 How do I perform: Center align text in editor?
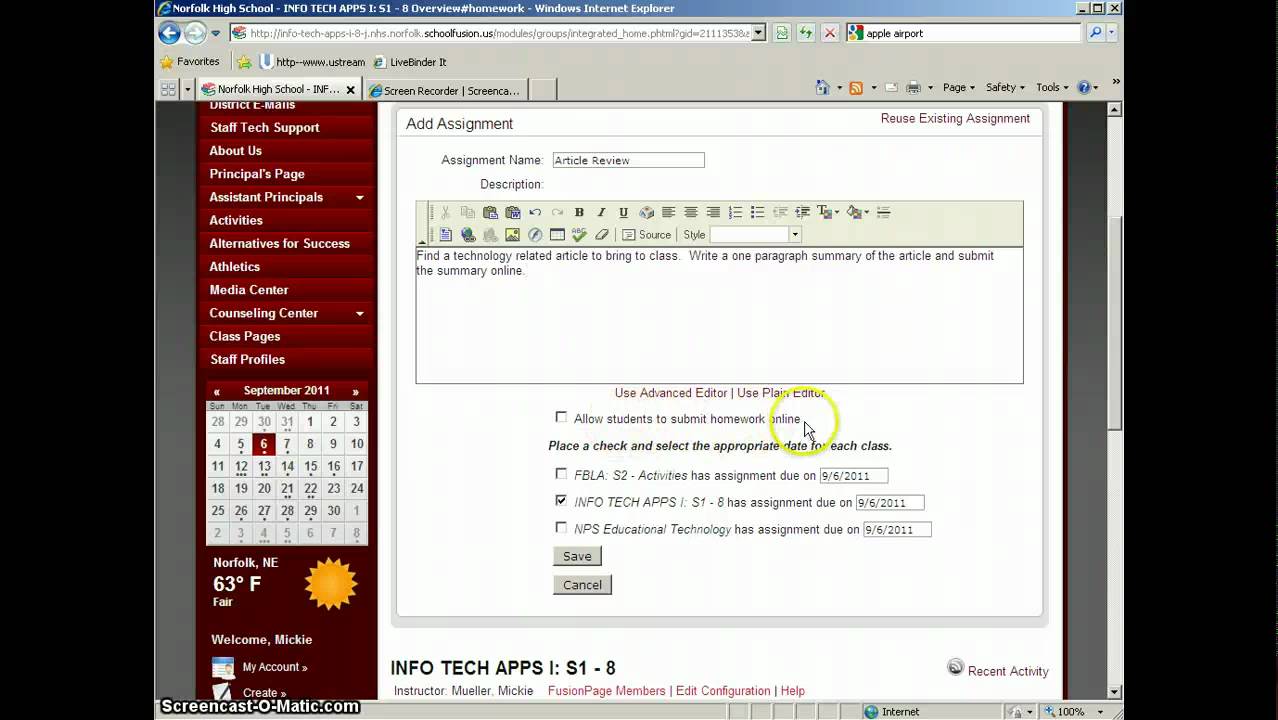(691, 212)
